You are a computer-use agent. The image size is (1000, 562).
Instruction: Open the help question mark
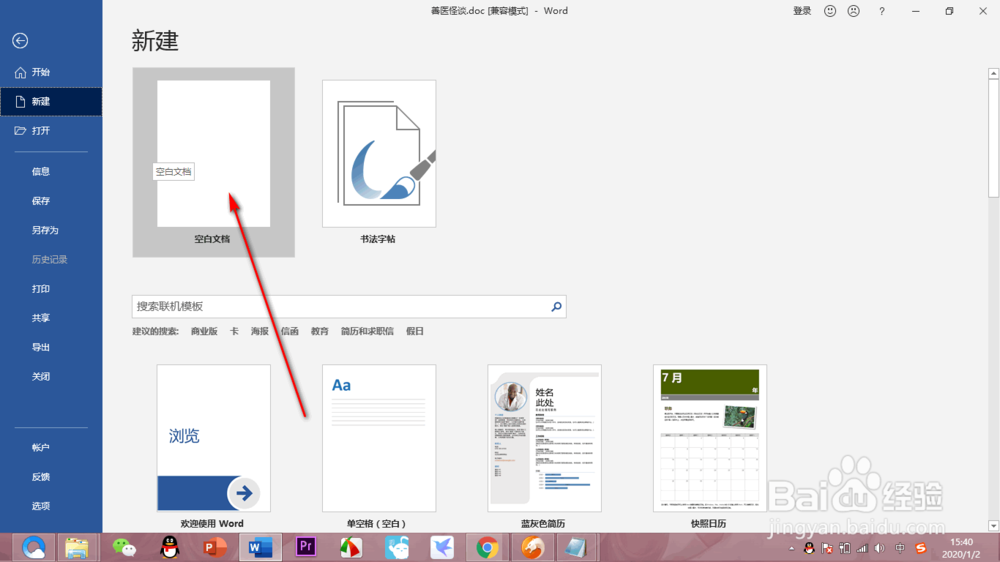pyautogui.click(x=881, y=11)
